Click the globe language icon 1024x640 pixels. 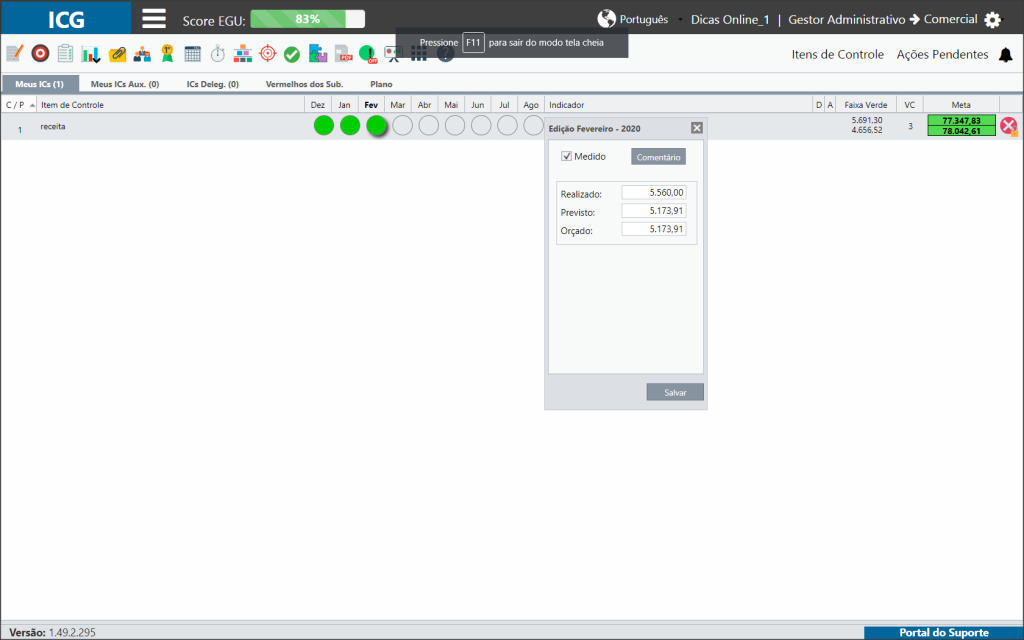(x=607, y=19)
